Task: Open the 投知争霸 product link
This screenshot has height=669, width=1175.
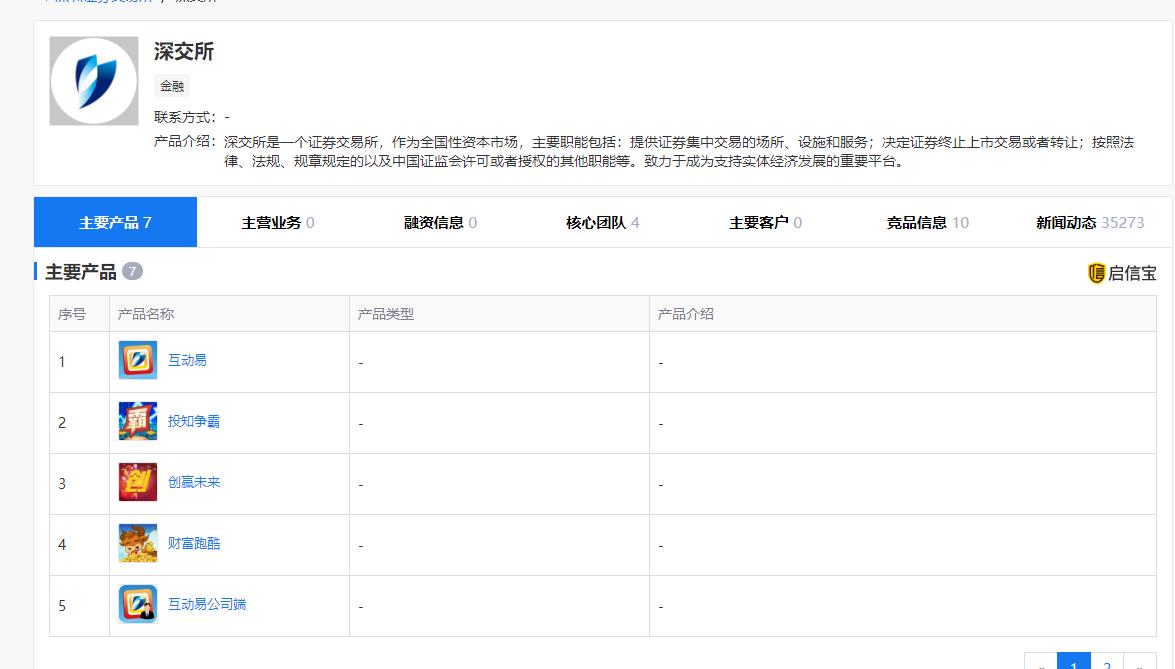Action: pos(194,421)
